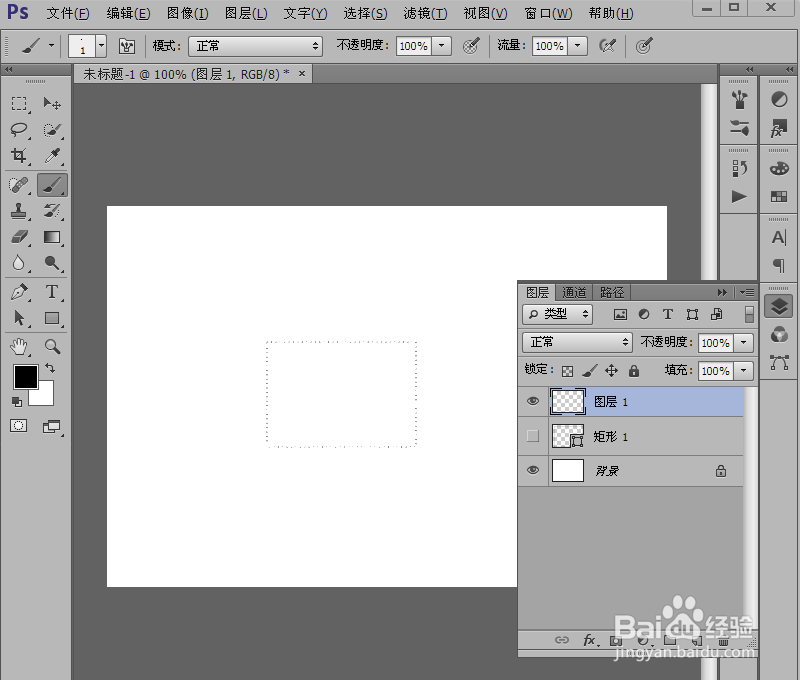The width and height of the screenshot is (800, 680).
Task: Select the Eyedropper tool
Action: (x=52, y=155)
